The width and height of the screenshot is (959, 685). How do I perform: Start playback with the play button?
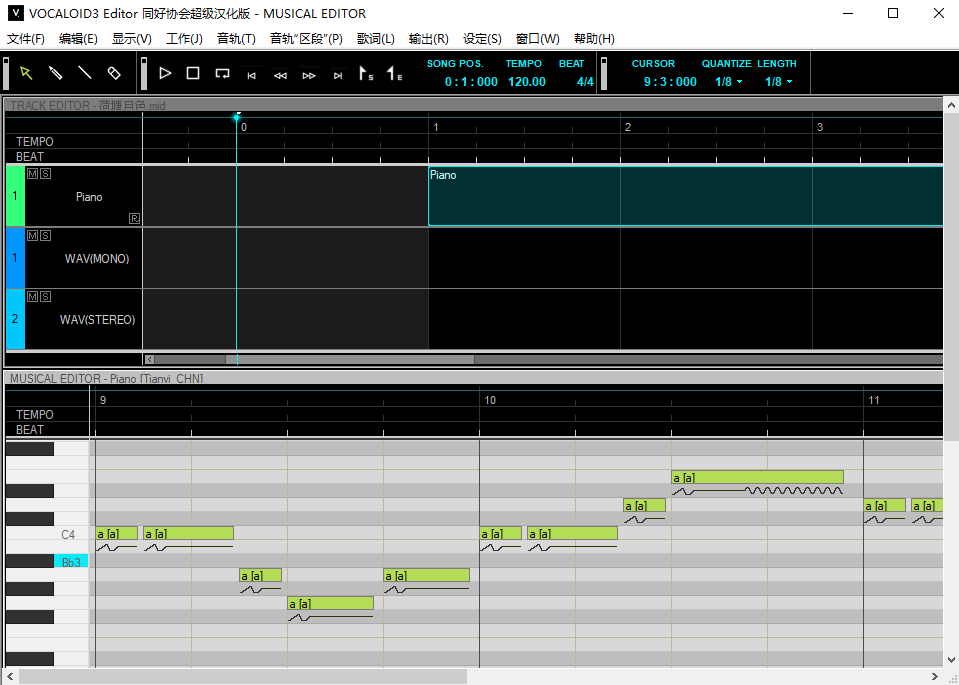pyautogui.click(x=165, y=73)
